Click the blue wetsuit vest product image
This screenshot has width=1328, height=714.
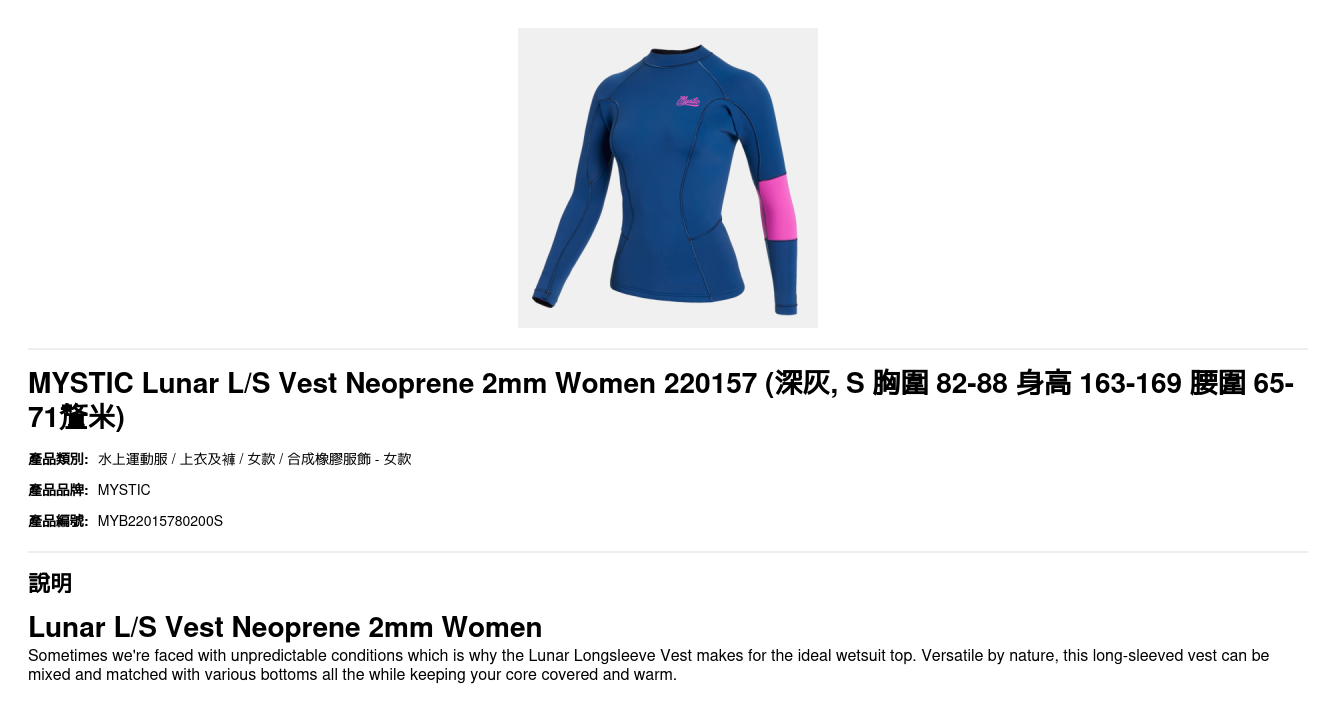[x=668, y=178]
